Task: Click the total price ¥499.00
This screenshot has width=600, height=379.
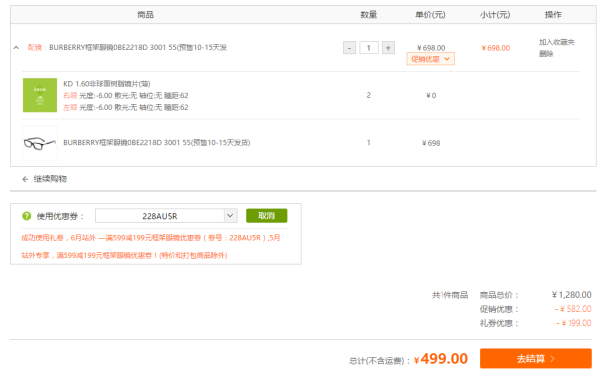Action: coord(441,359)
